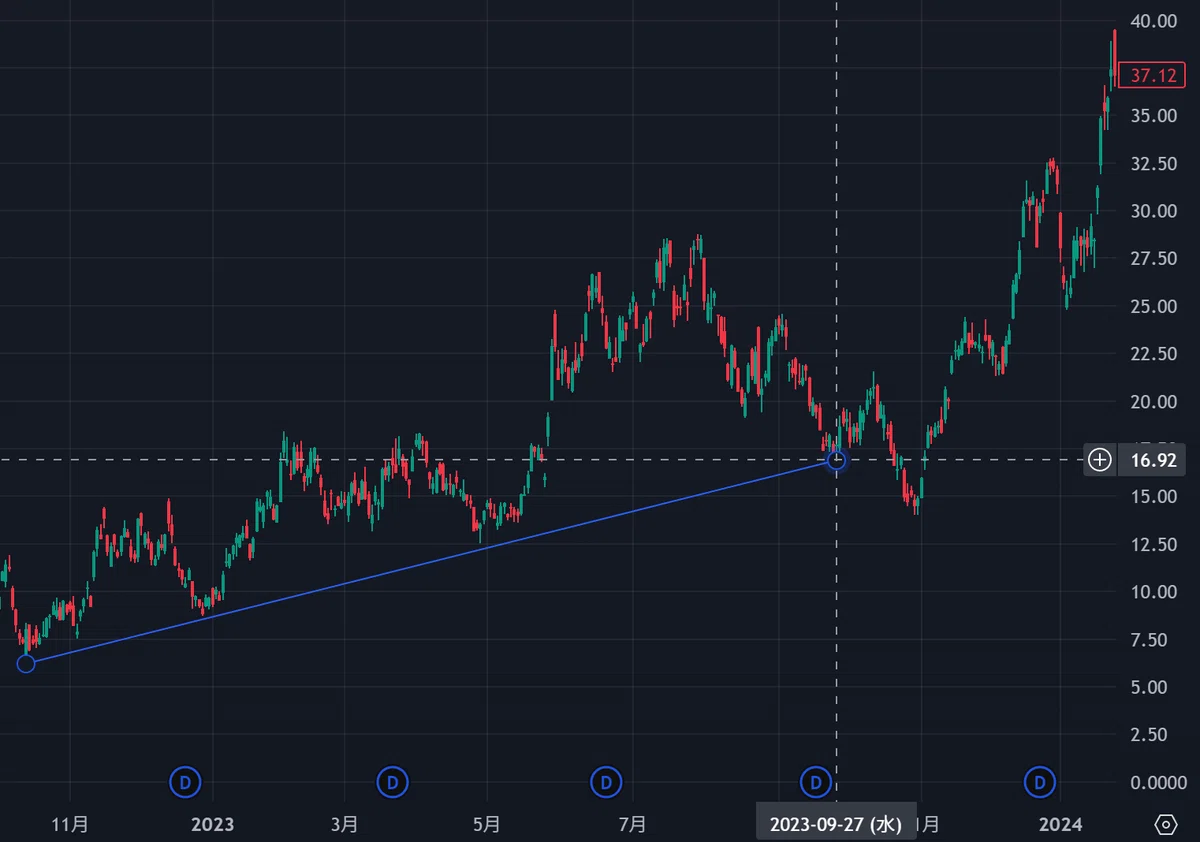Click the 11月 time axis label
Screen dimensions: 1200x842
coord(70,825)
